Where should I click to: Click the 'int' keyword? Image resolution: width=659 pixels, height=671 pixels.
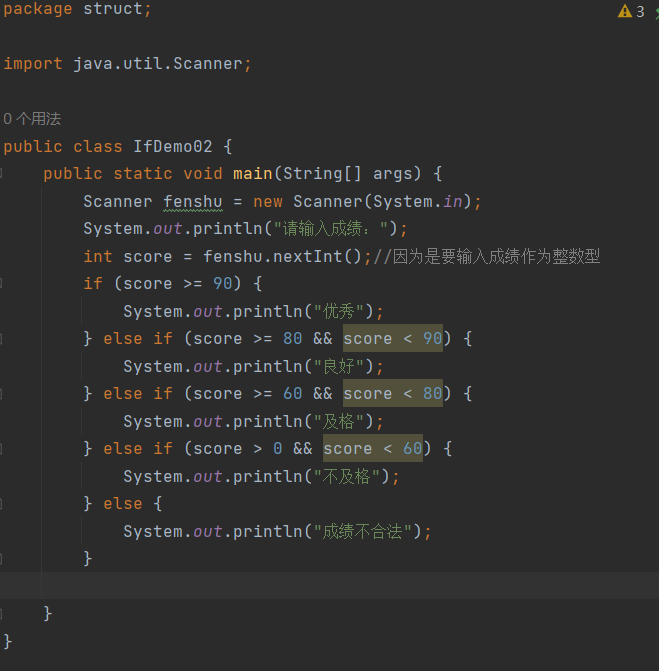coord(98,256)
